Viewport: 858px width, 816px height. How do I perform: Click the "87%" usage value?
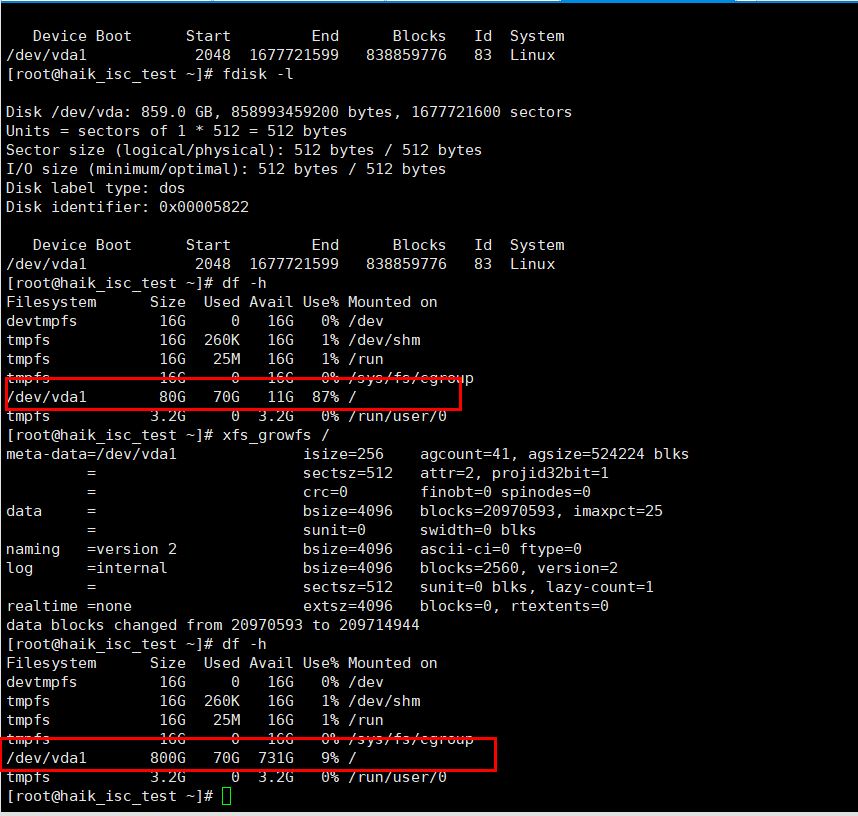325,397
